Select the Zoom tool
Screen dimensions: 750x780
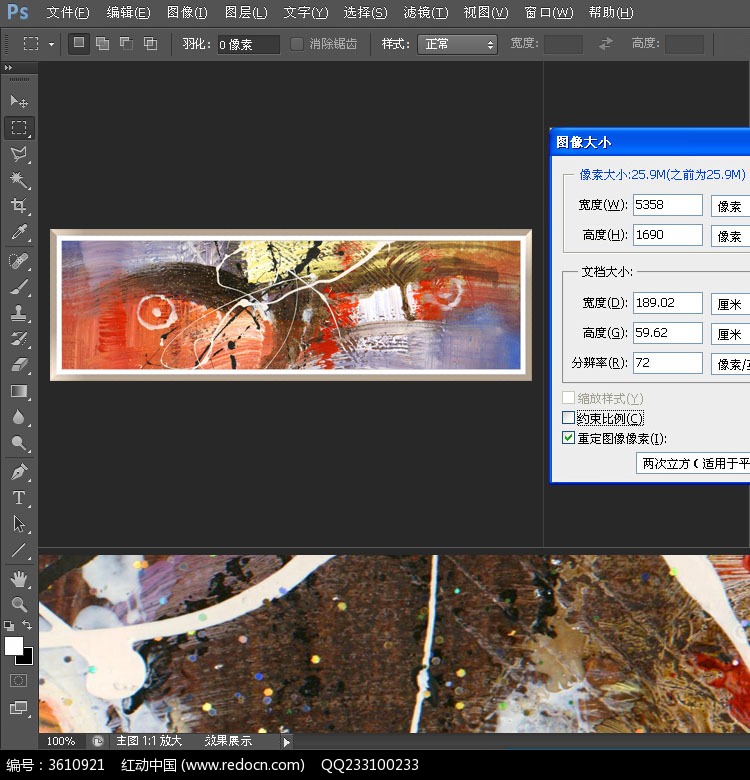click(x=19, y=604)
